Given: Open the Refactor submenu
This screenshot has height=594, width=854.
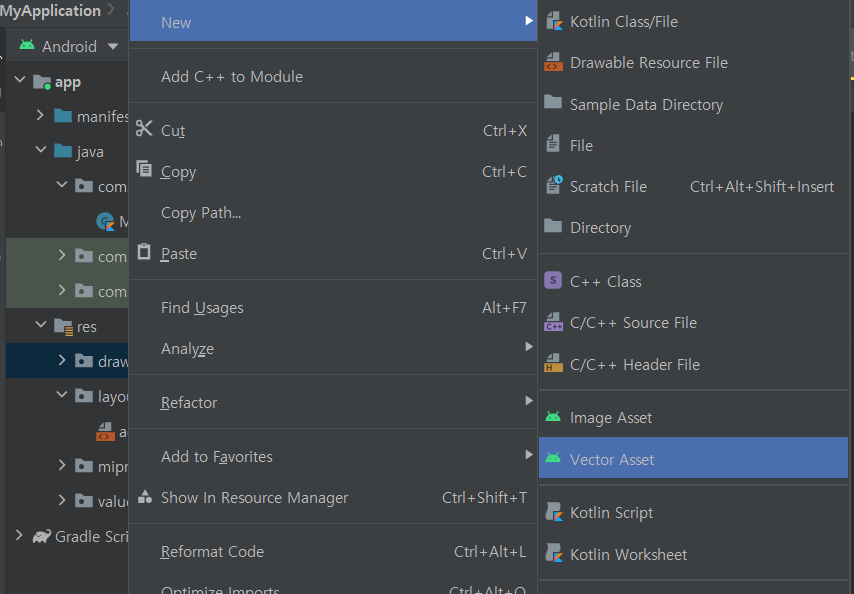Looking at the screenshot, I should pyautogui.click(x=189, y=402).
